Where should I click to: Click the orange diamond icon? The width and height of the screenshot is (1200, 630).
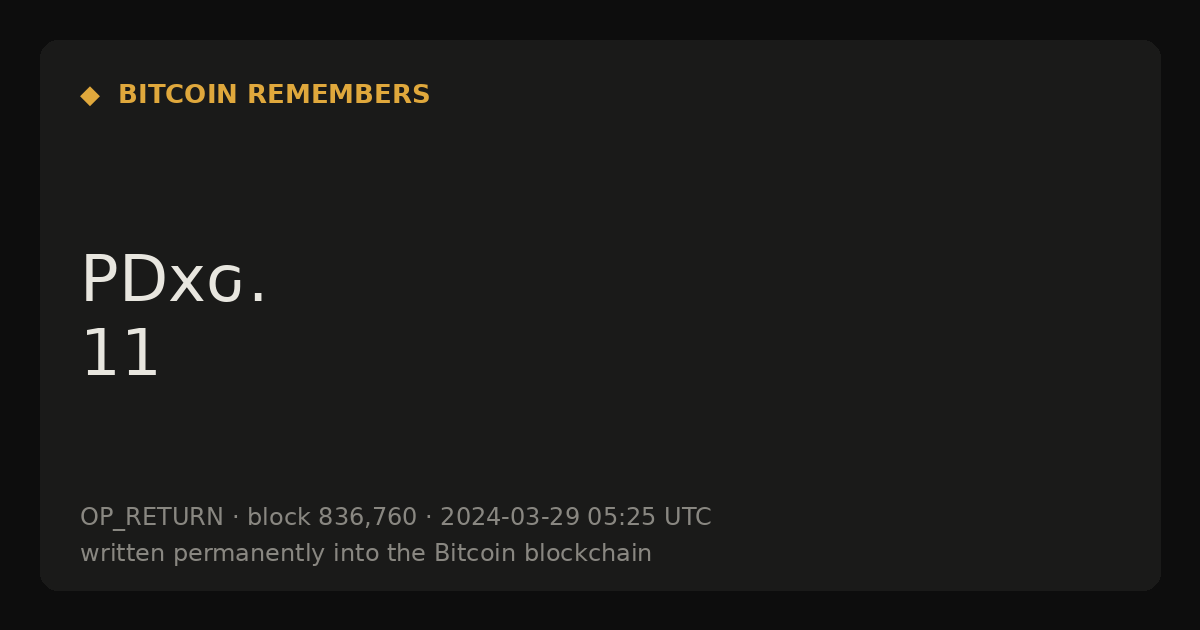point(90,96)
